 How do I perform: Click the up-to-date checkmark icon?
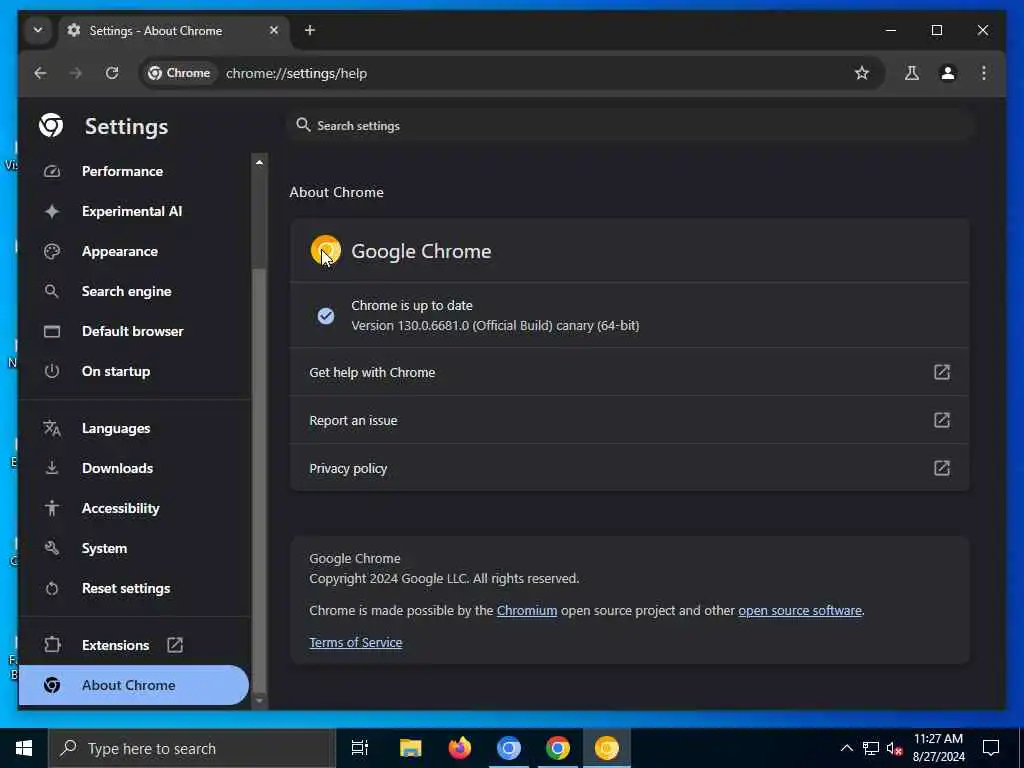point(325,316)
